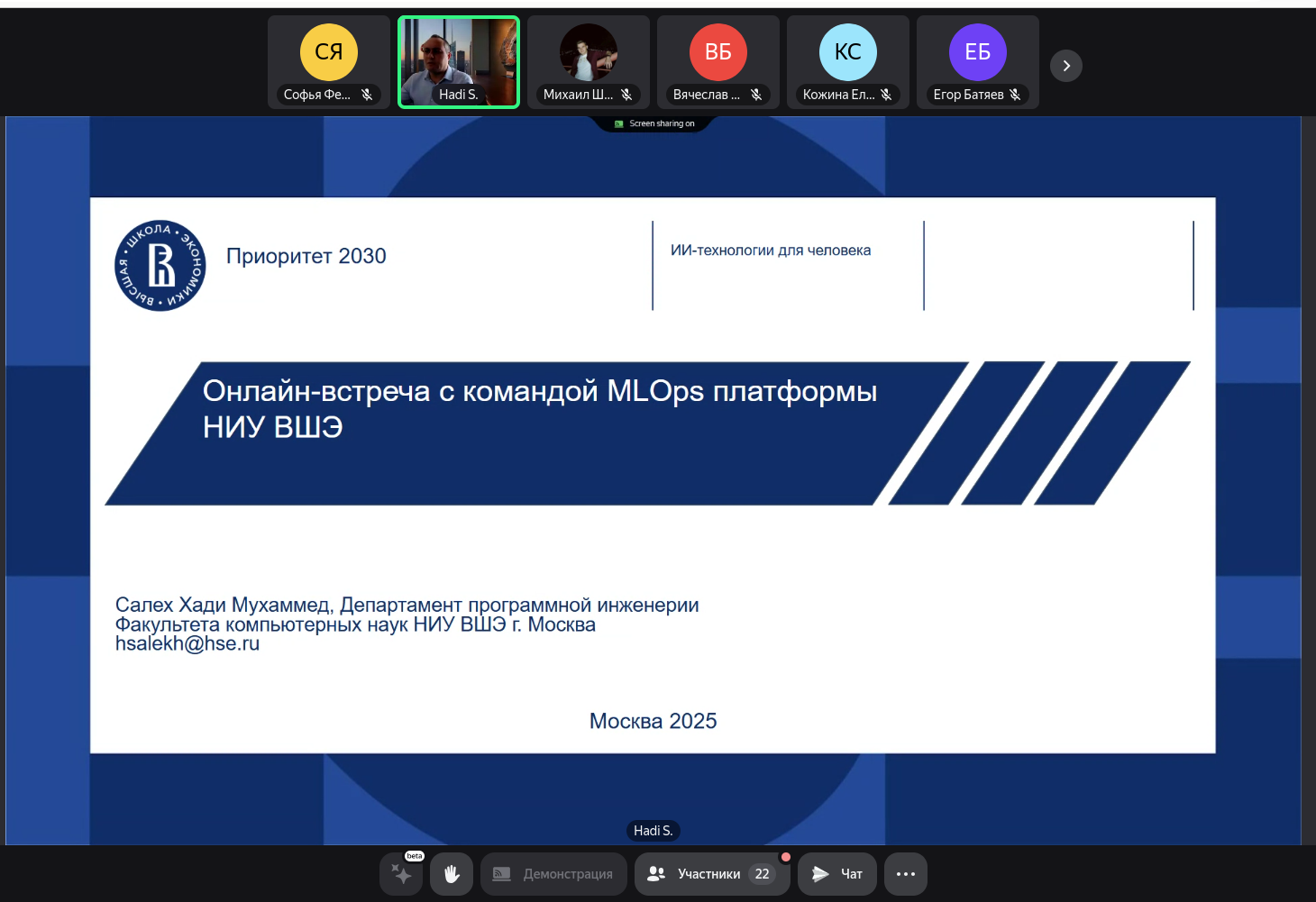Select Михаил Ш... video tile
Viewport: 1316px width, 902px height.
point(589,62)
